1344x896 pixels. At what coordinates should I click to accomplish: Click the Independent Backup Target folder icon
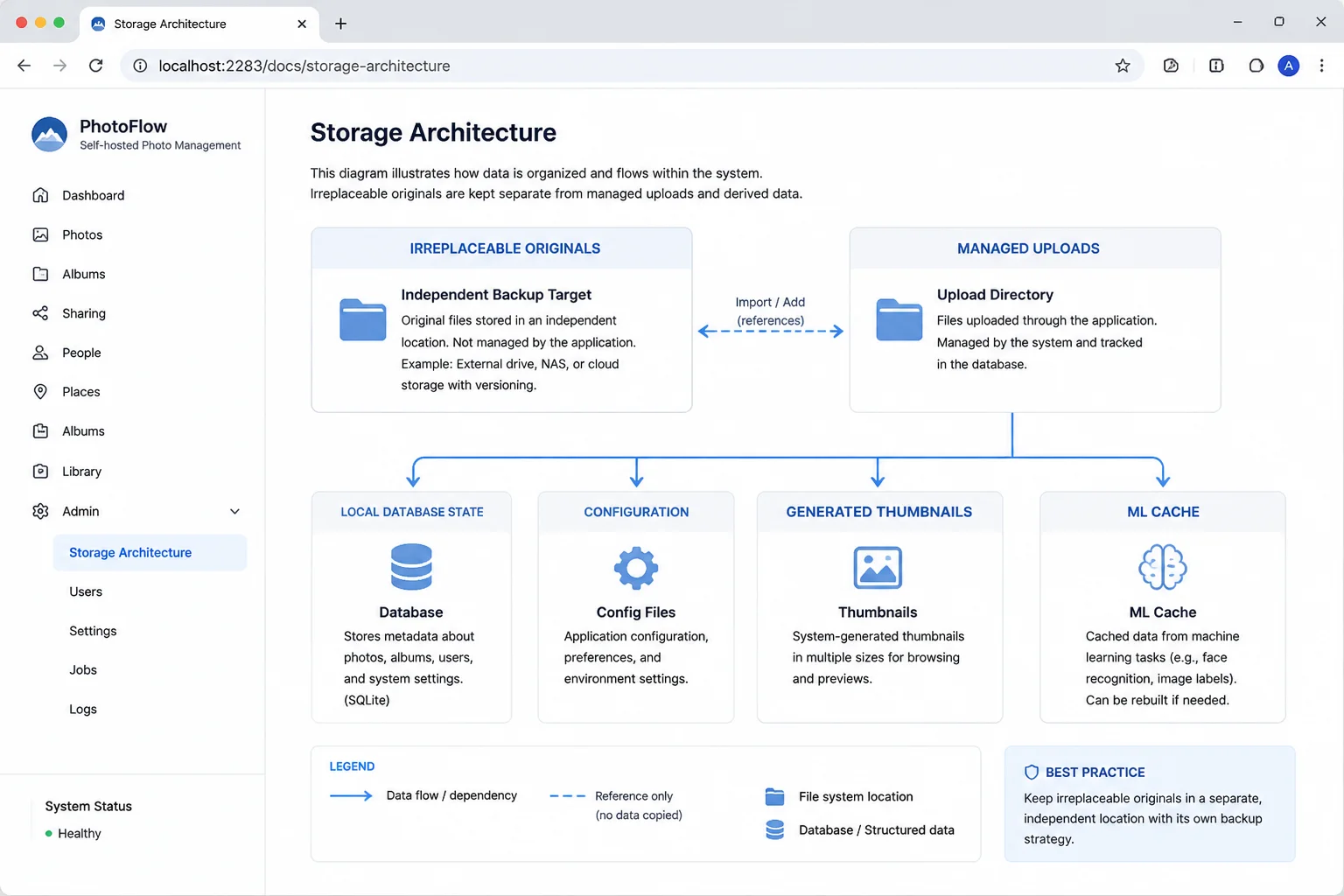tap(362, 319)
